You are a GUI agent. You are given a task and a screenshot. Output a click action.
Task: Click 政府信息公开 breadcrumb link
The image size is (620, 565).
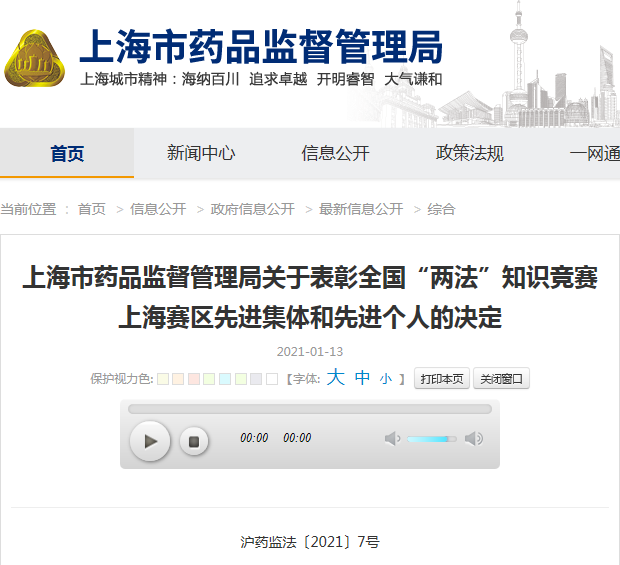coord(252,209)
